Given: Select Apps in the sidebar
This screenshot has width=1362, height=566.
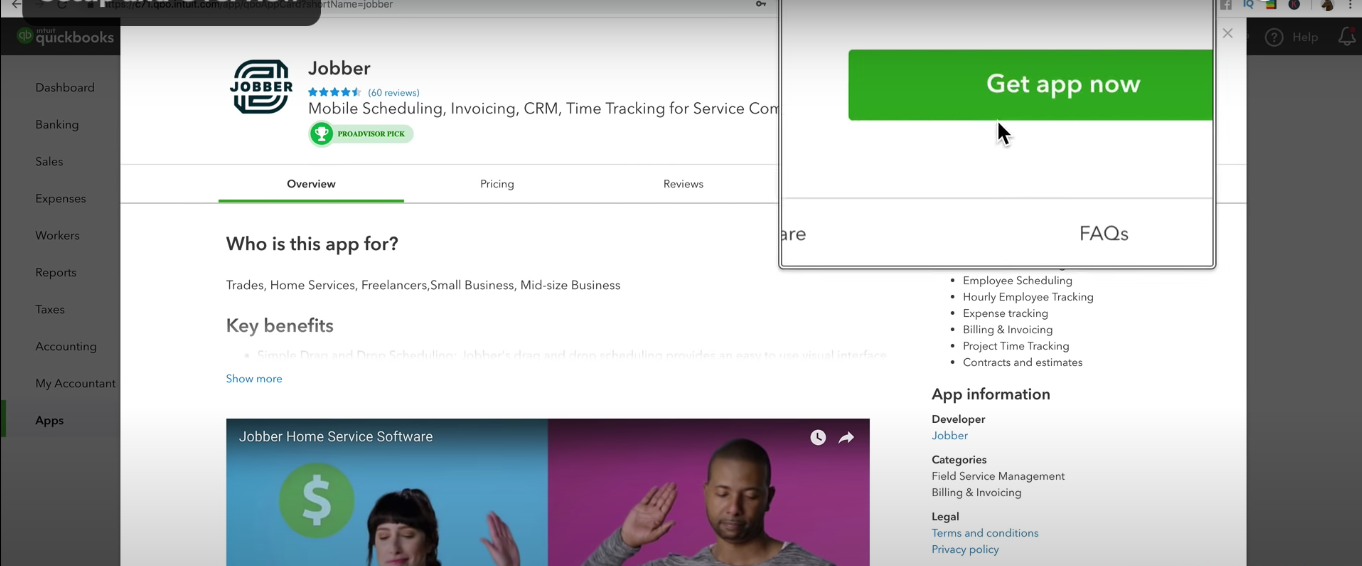Looking at the screenshot, I should [x=49, y=421].
